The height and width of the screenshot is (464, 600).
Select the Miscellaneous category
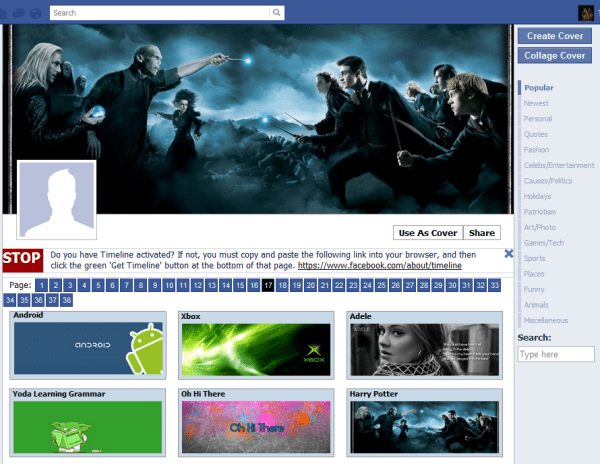coord(546,321)
